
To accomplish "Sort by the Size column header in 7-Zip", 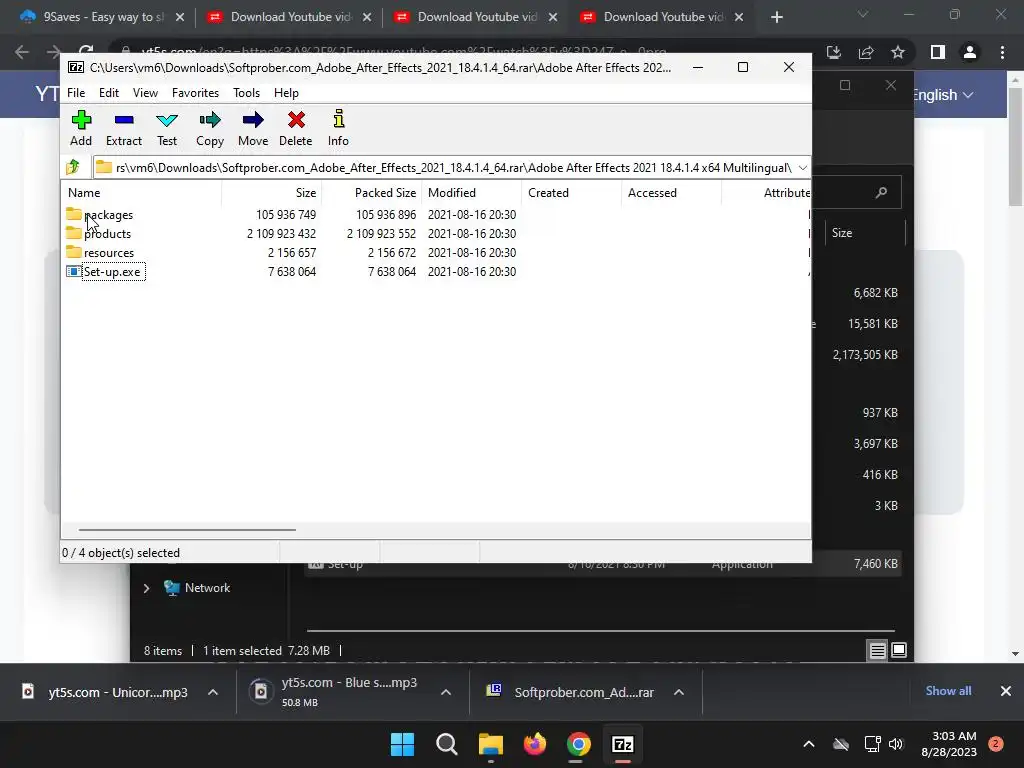I will 272,193.
